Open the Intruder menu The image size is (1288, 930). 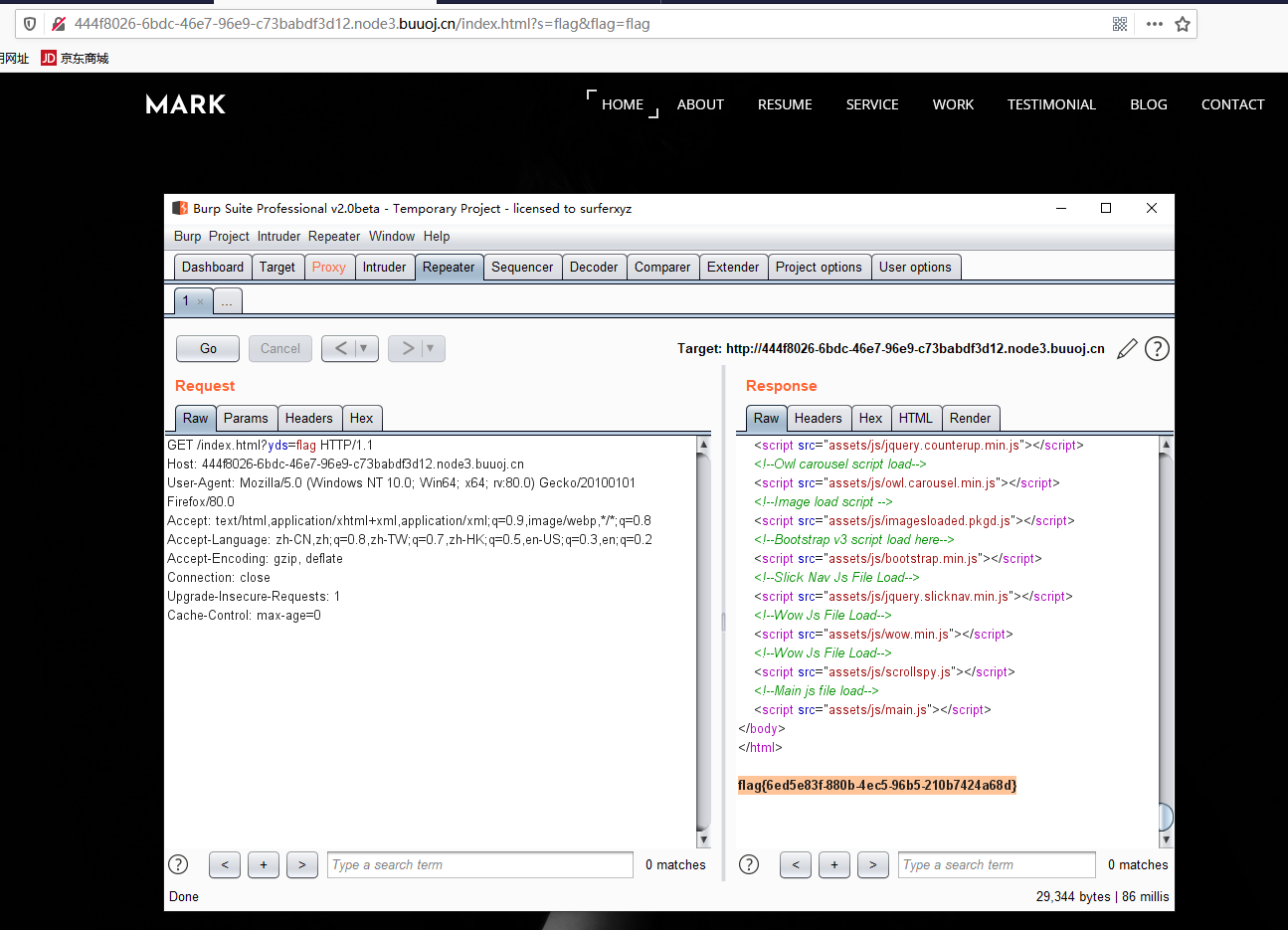click(x=278, y=237)
